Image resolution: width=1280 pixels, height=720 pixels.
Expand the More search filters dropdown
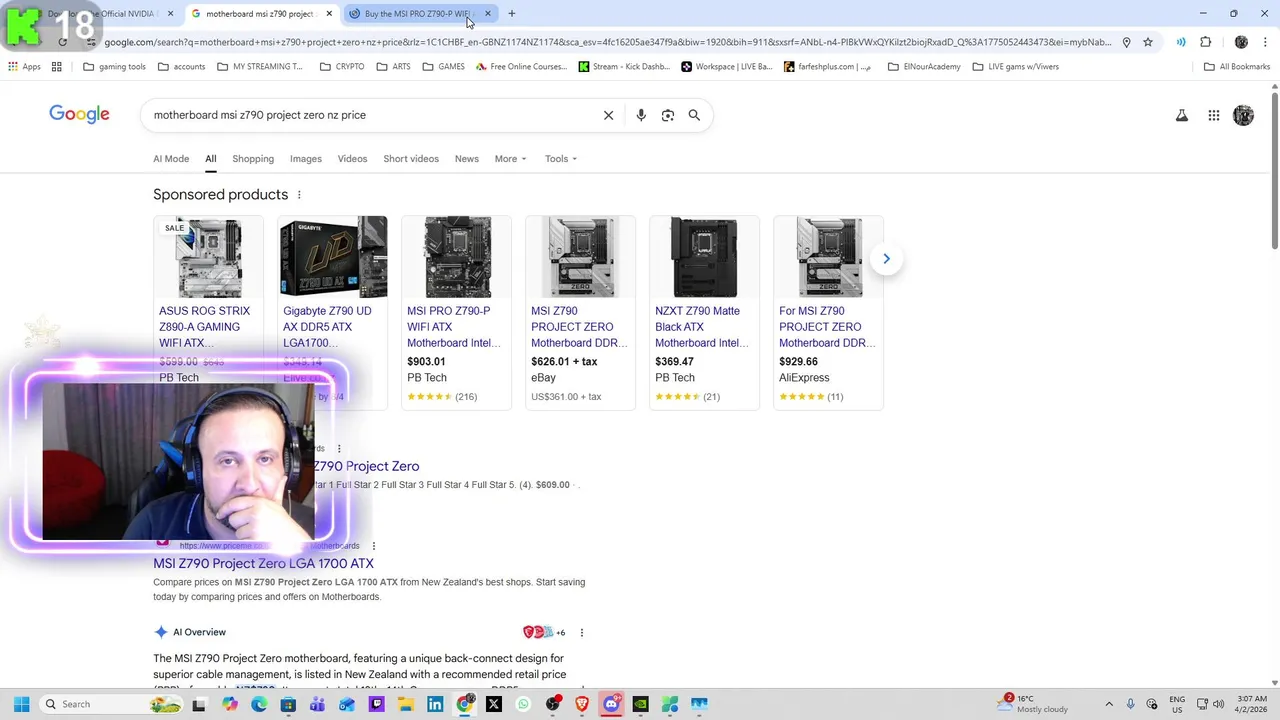pyautogui.click(x=510, y=159)
